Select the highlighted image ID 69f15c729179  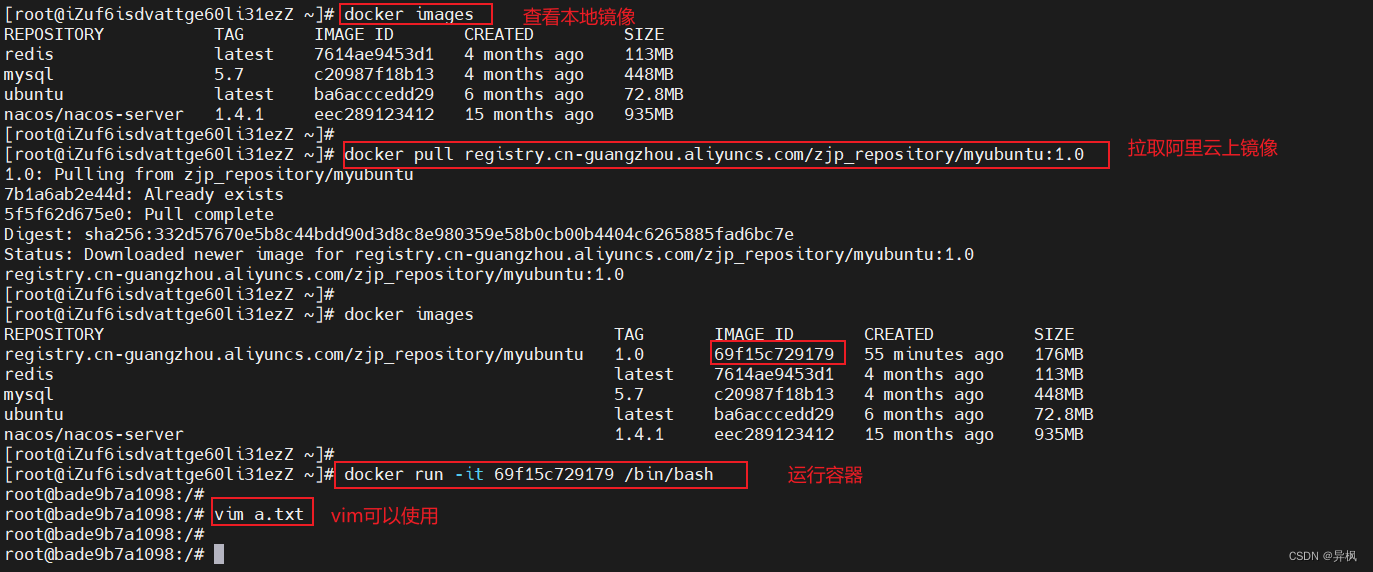(x=774, y=354)
